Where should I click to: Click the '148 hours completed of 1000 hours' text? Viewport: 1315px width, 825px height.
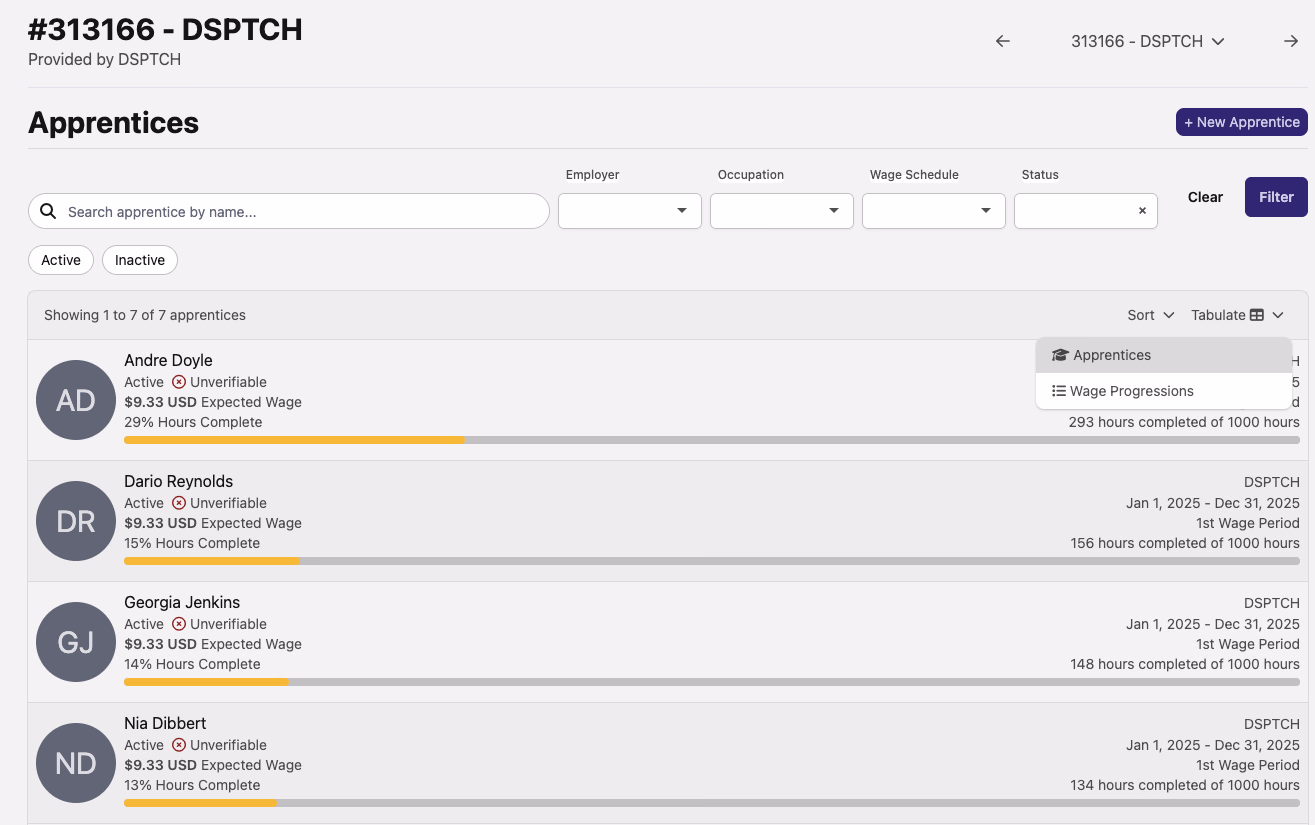pyautogui.click(x=1185, y=664)
